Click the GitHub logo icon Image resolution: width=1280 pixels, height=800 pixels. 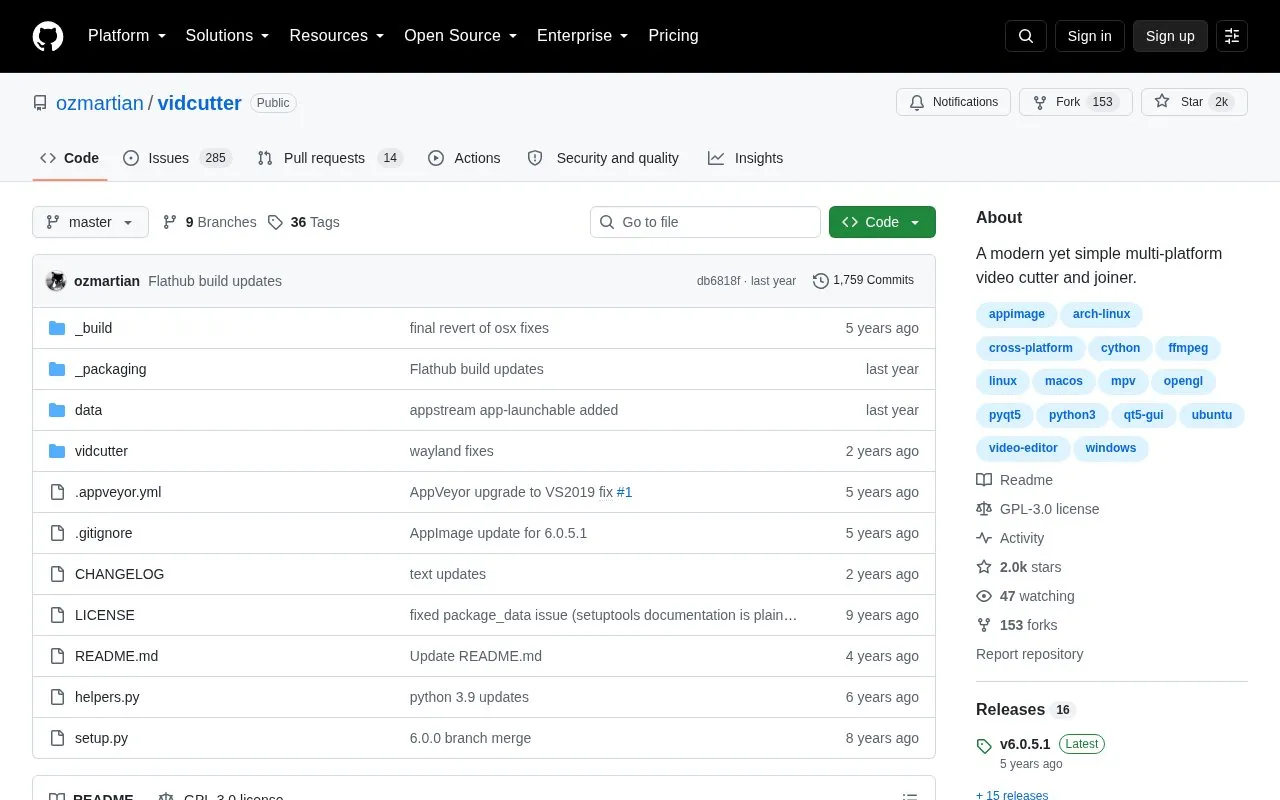tap(48, 36)
